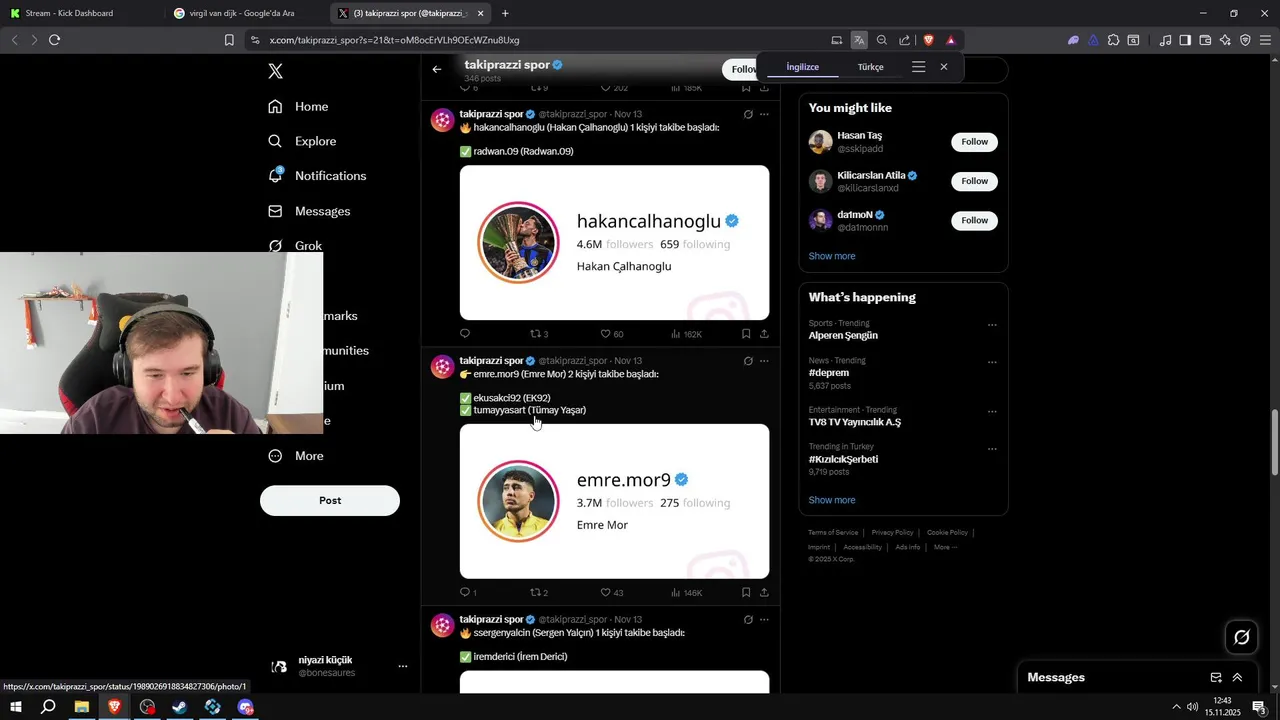The height and width of the screenshot is (720, 1280).
Task: Open the Brave Leo AI sparkle icon
Action: coord(1225,40)
